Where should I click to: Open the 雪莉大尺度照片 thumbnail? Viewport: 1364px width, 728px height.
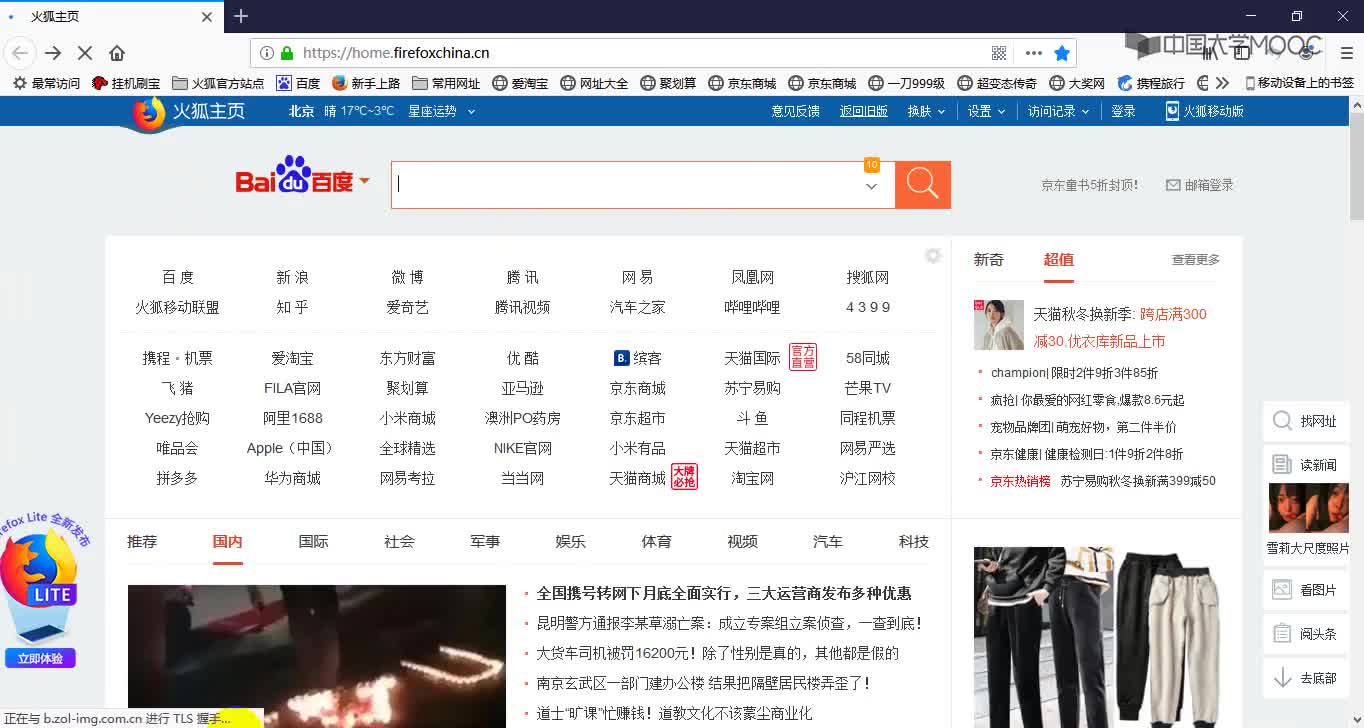[x=1308, y=509]
